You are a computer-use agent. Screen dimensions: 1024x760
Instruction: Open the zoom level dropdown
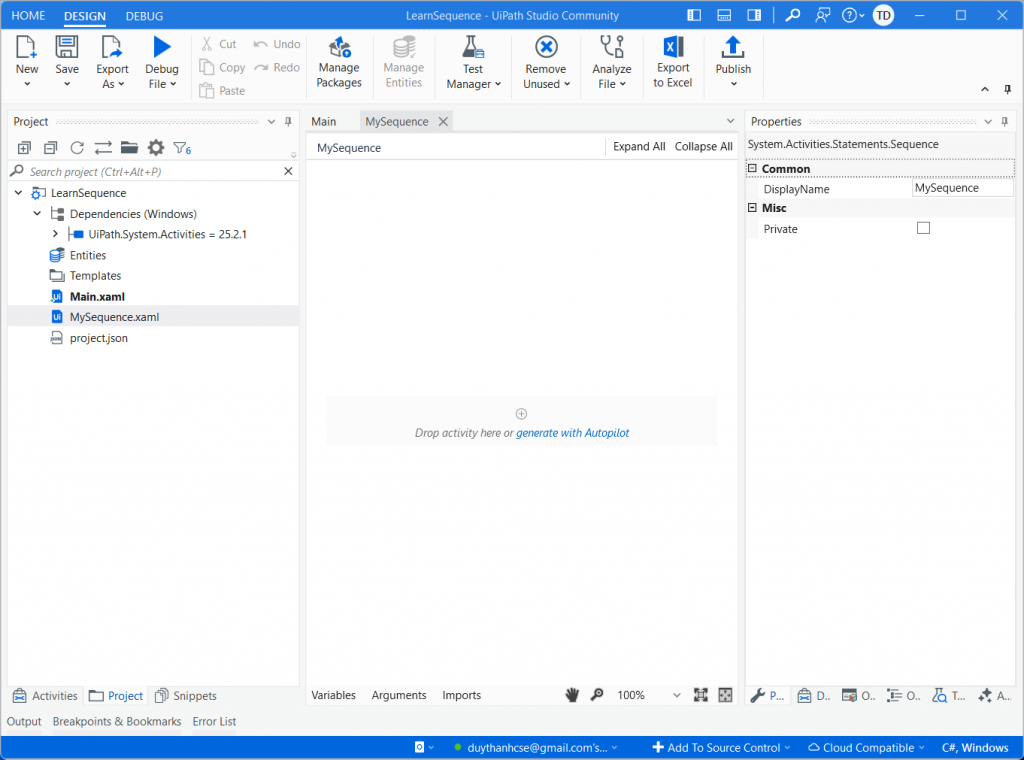tap(677, 695)
